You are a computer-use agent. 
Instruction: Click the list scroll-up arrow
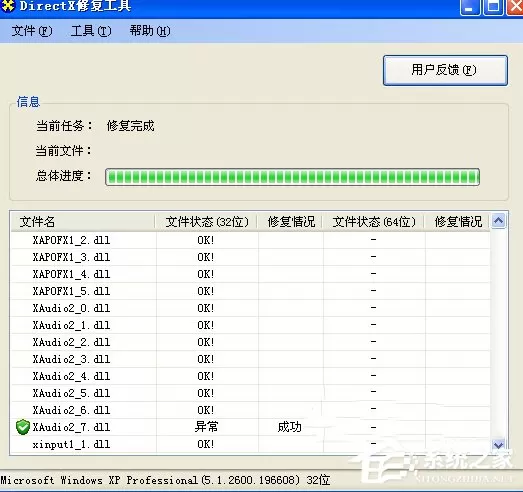click(x=498, y=220)
